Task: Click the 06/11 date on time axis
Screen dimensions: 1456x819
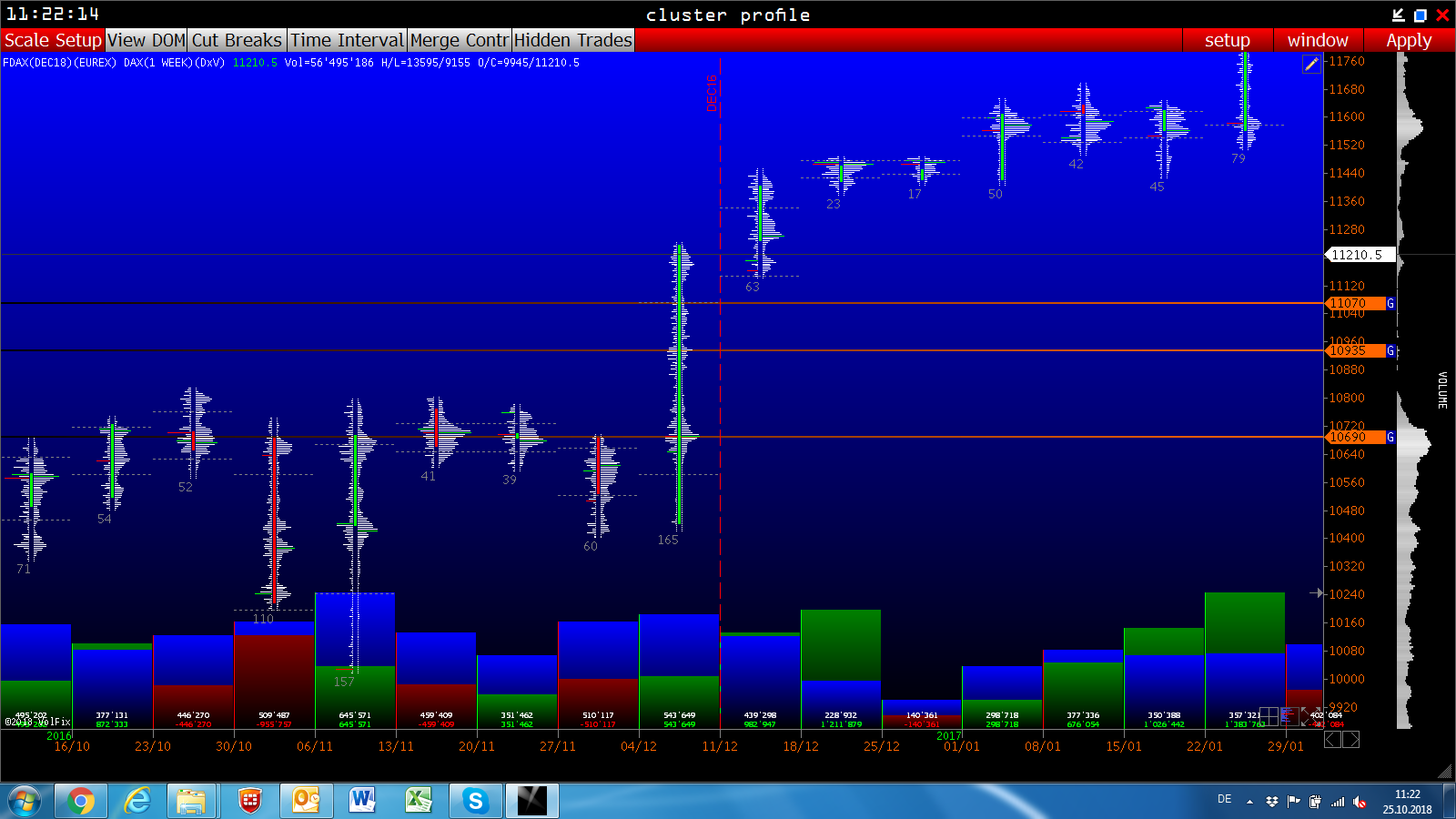Action: (x=315, y=746)
